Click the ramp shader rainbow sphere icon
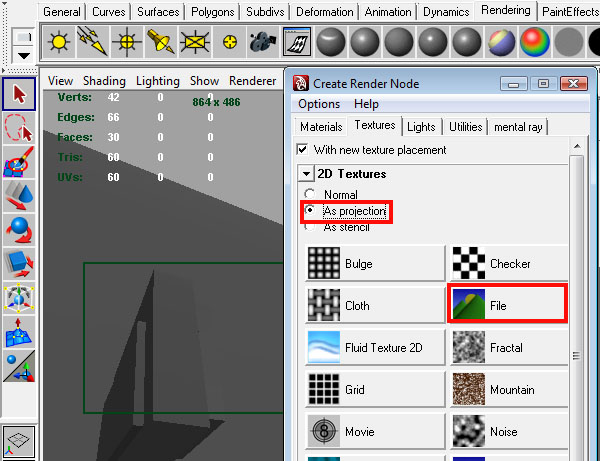Image resolution: width=600 pixels, height=461 pixels. click(535, 41)
